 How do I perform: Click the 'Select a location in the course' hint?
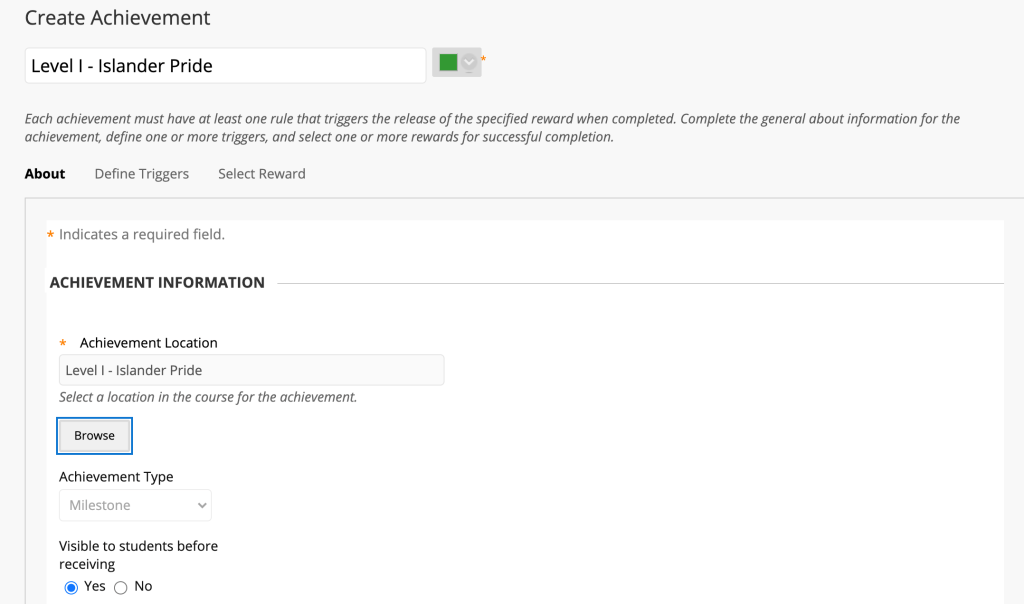tap(208, 397)
